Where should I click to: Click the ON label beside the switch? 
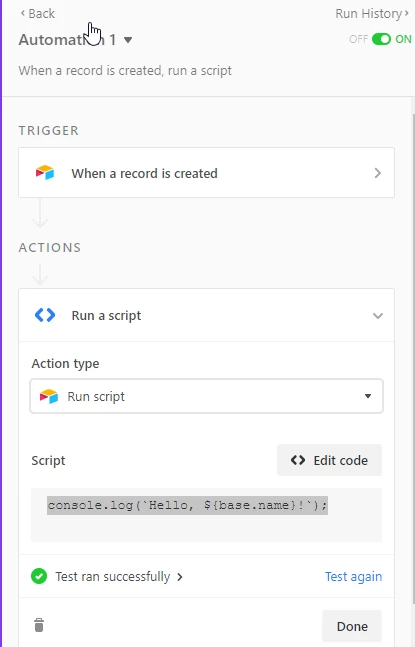point(403,39)
